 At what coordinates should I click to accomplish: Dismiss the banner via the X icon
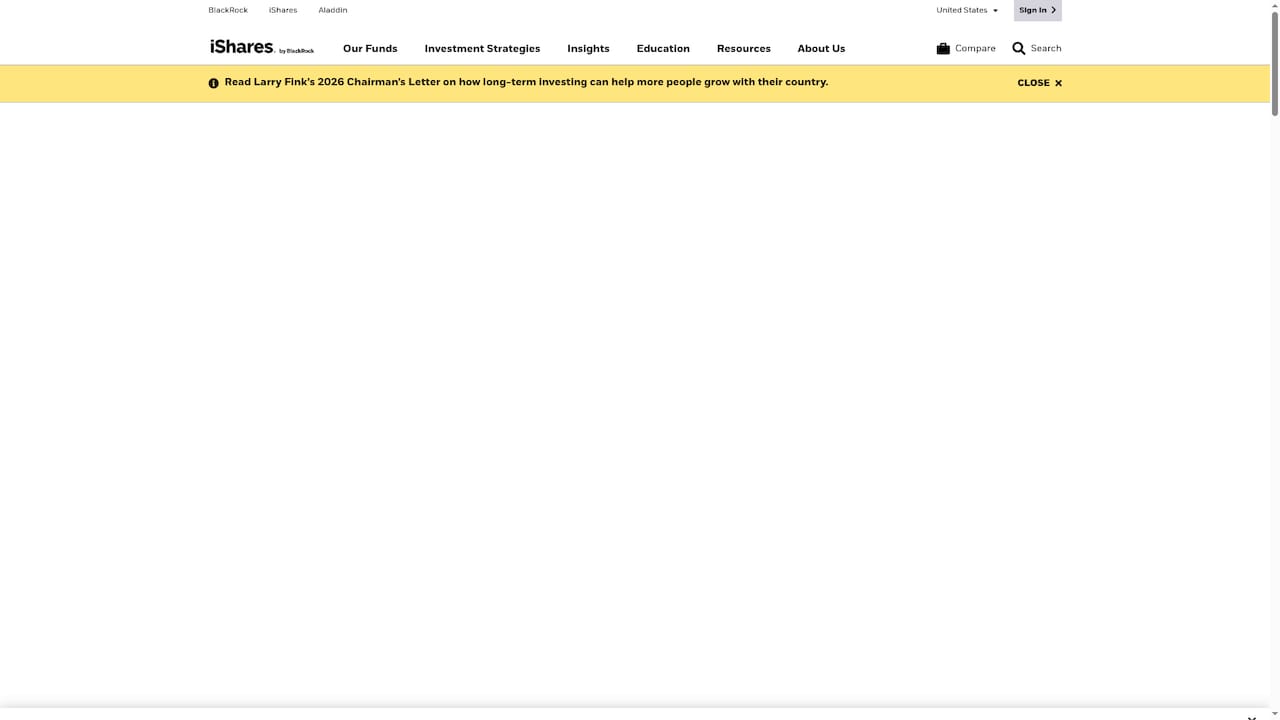(1059, 83)
